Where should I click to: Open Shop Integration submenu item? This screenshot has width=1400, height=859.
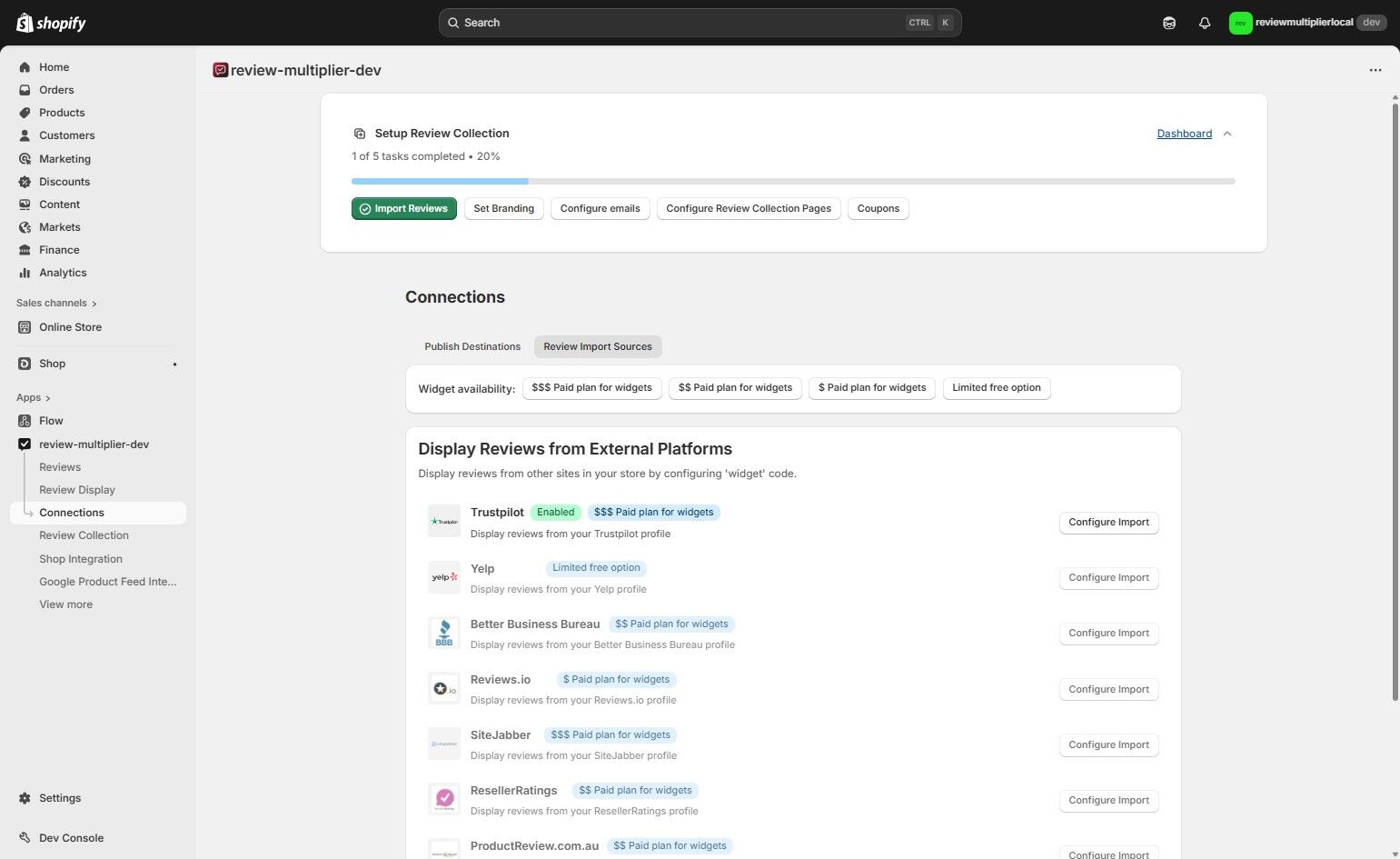point(81,559)
